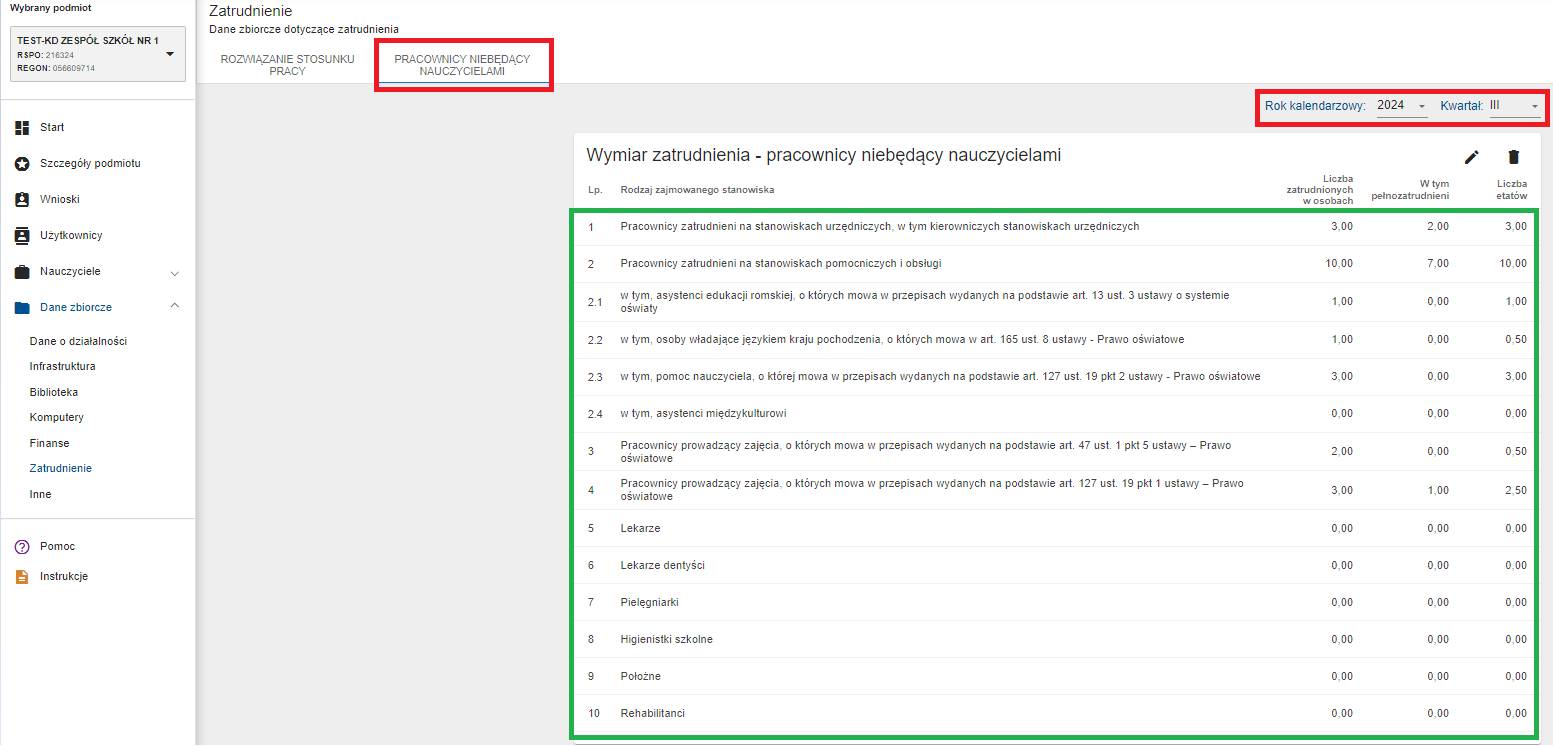Open the Komputery sidebar item
The width and height of the screenshot is (1553, 746).
tap(56, 418)
